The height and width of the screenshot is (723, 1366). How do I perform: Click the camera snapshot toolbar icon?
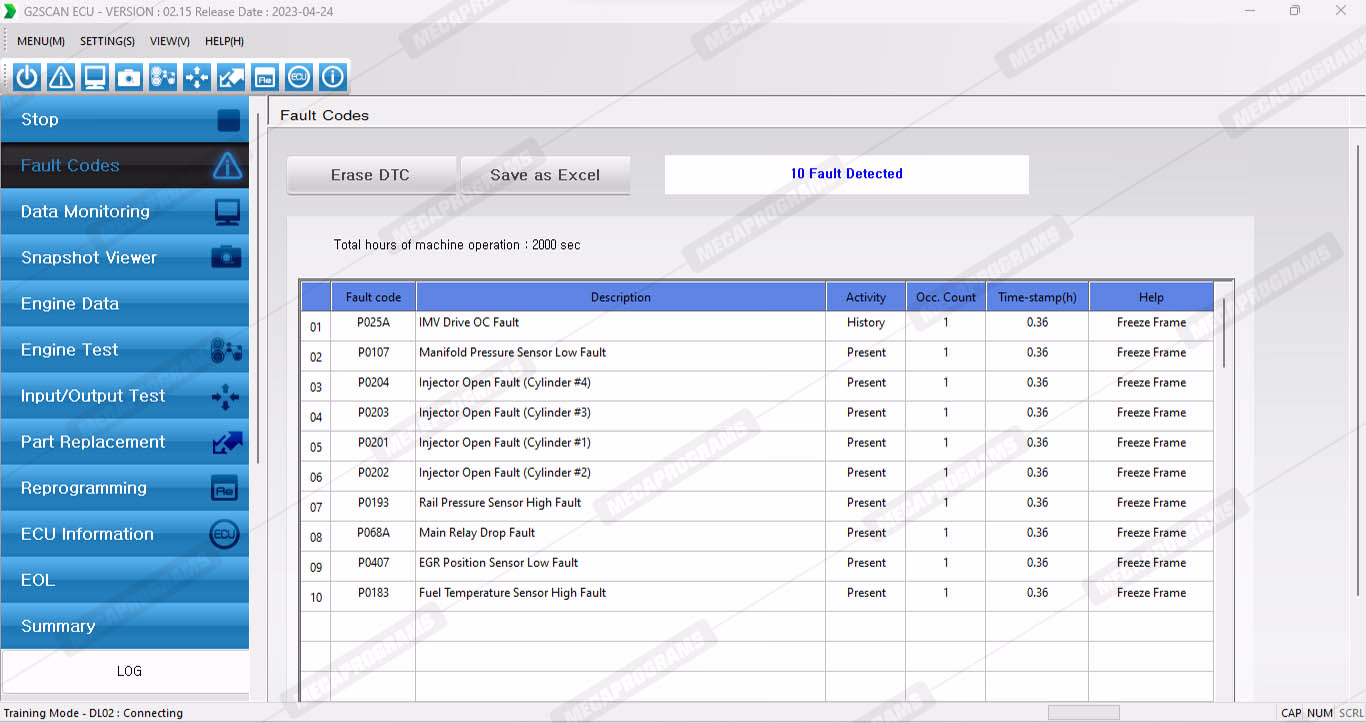point(129,77)
